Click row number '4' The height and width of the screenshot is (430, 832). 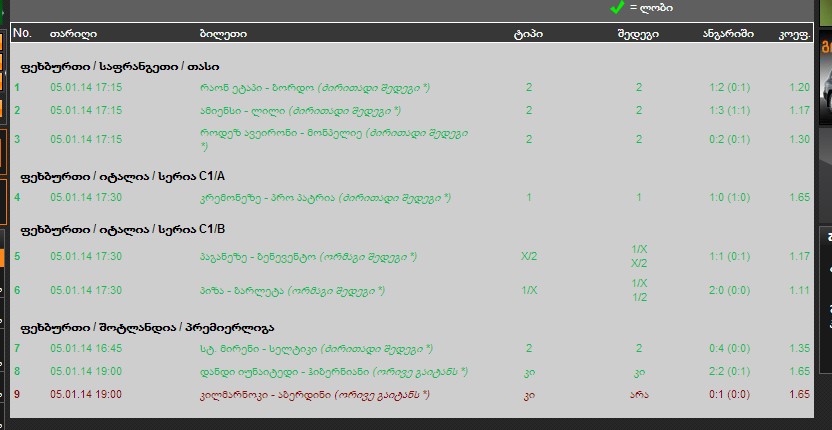coord(17,197)
